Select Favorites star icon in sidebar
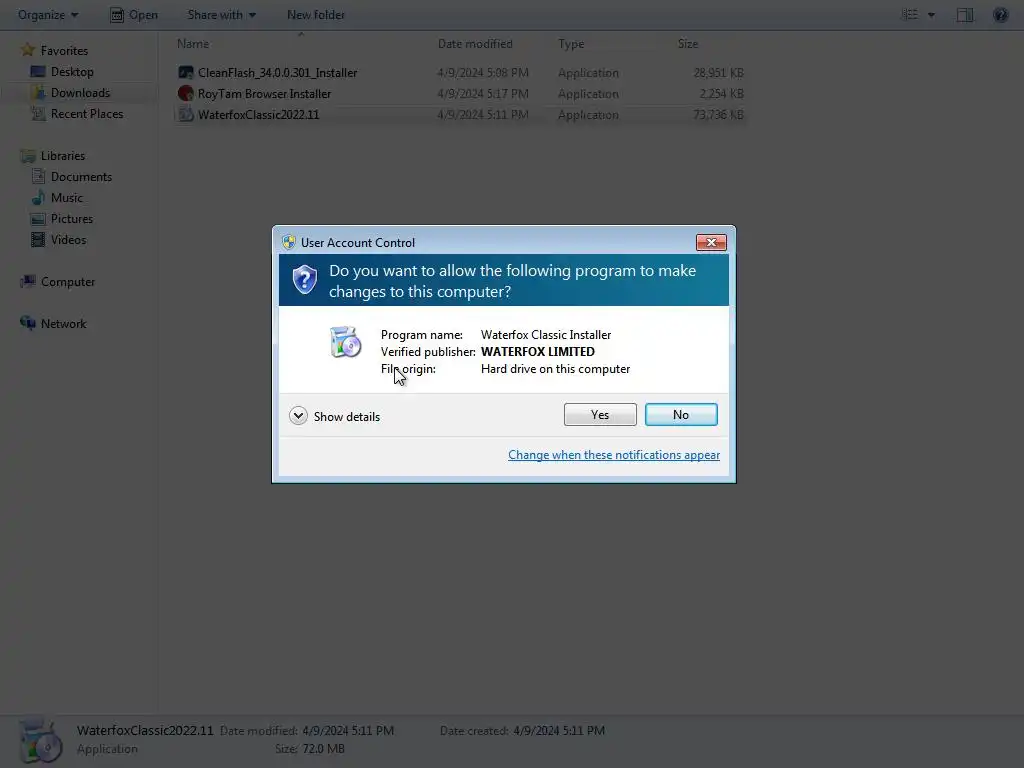The height and width of the screenshot is (768, 1024). pos(27,50)
